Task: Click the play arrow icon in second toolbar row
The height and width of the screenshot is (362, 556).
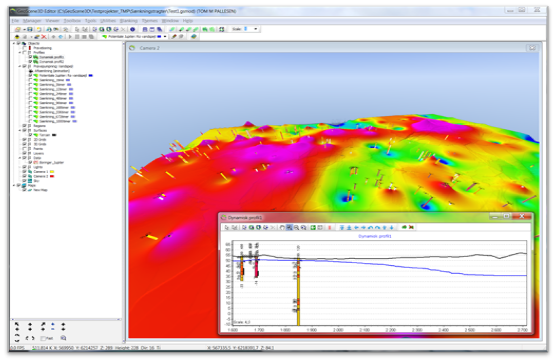Action: pyautogui.click(x=70, y=37)
